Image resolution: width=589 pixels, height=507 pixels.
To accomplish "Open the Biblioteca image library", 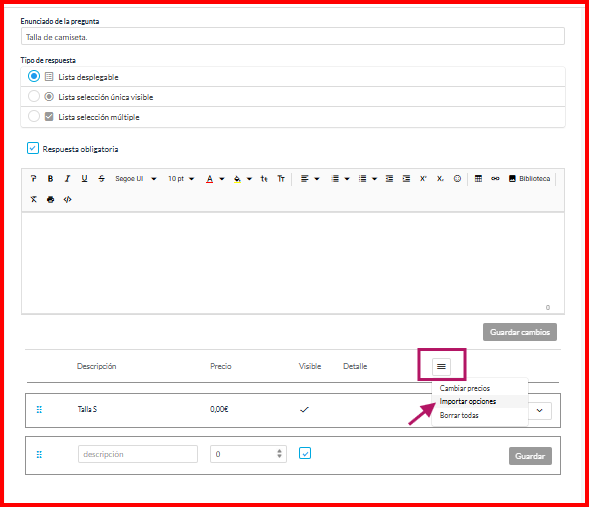I will [x=529, y=179].
